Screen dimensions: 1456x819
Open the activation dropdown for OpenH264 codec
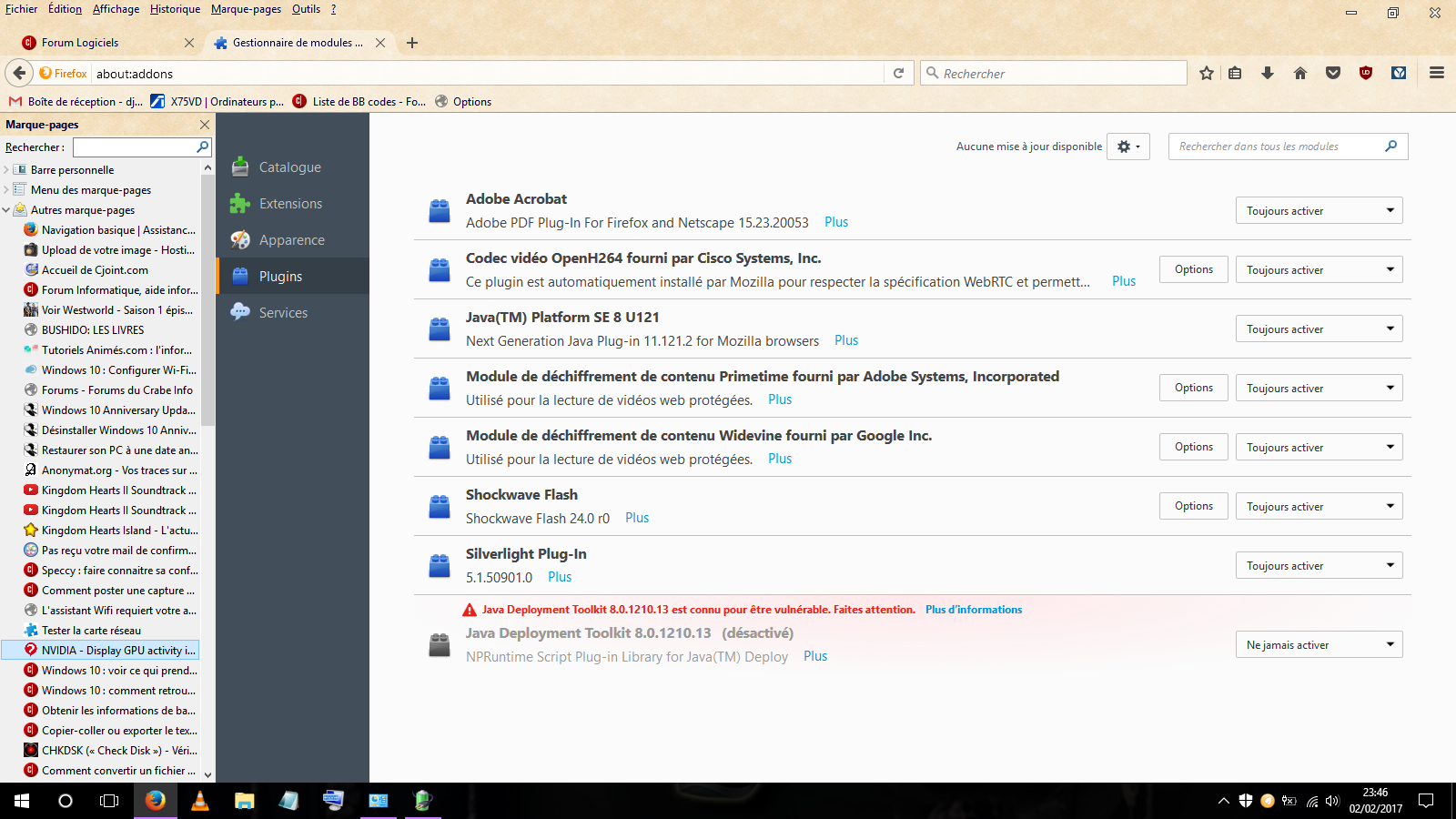(1319, 270)
